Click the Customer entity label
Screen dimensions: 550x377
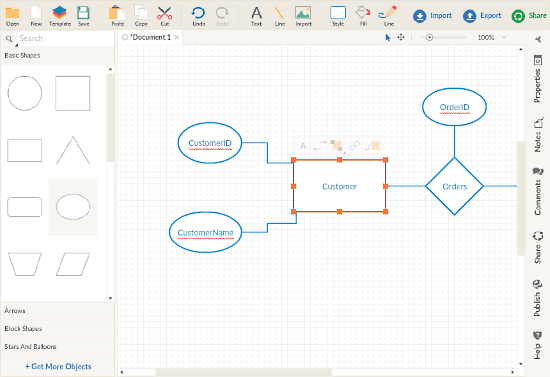click(x=339, y=187)
